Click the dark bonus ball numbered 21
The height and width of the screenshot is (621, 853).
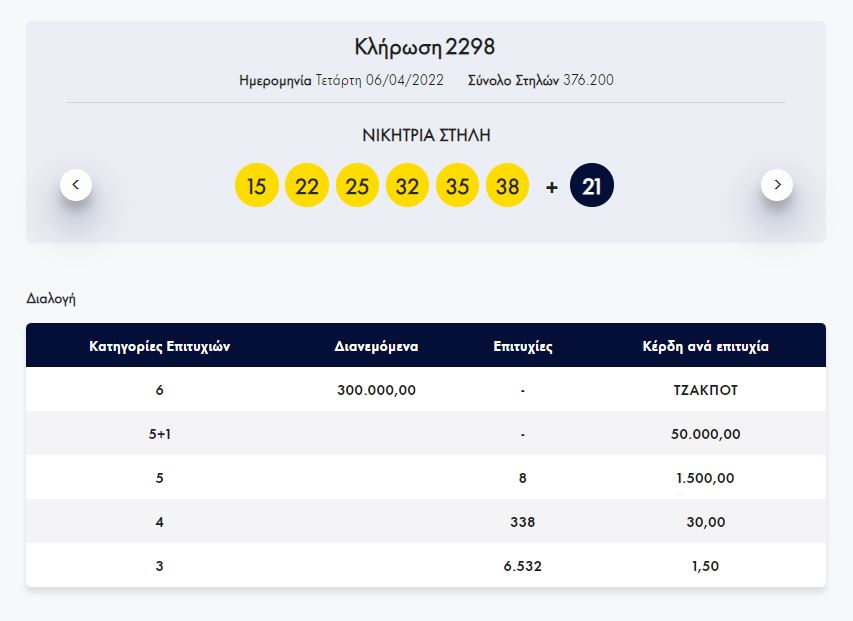(x=592, y=186)
